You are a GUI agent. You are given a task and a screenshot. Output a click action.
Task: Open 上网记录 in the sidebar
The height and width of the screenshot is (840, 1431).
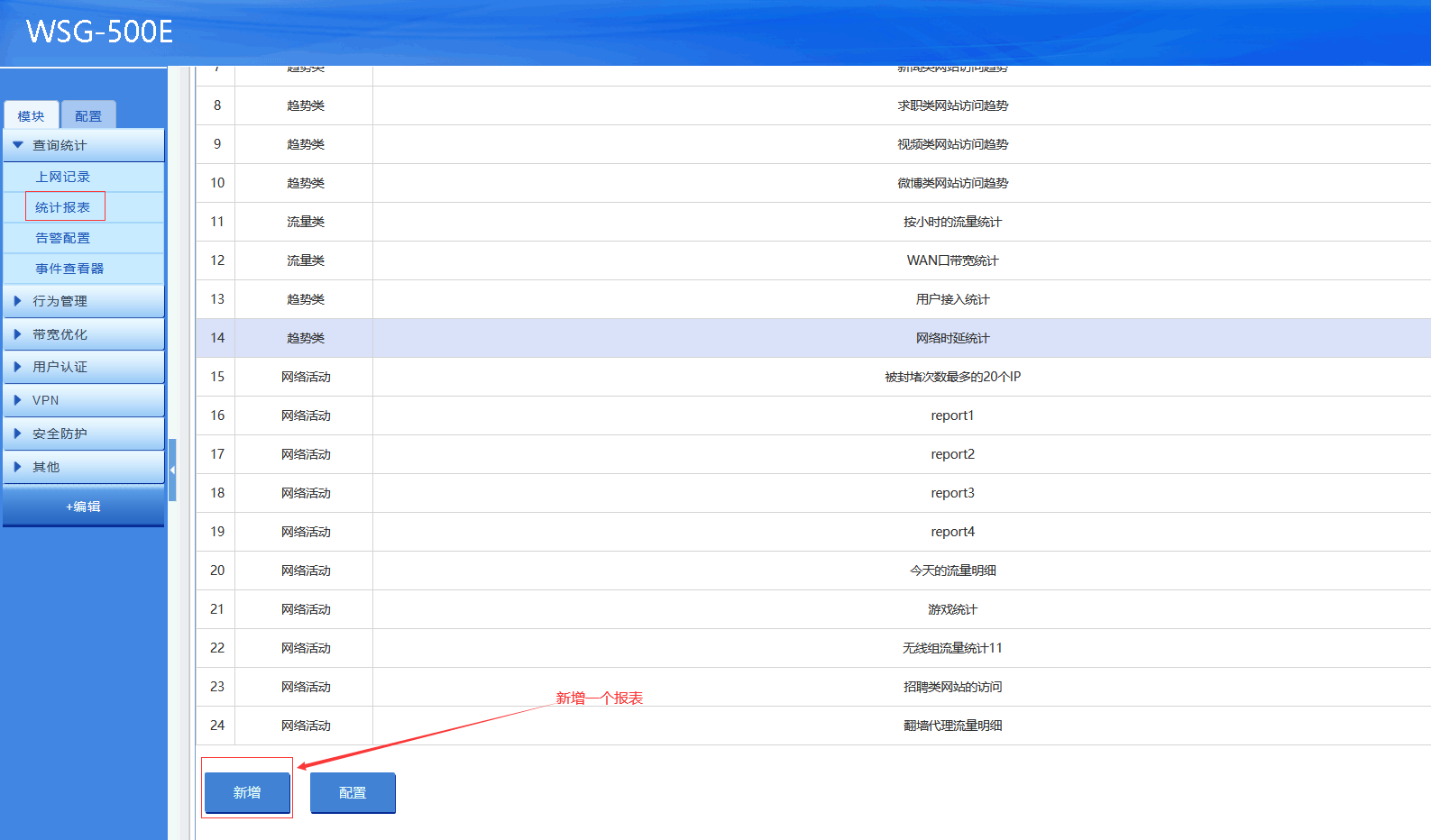pos(63,177)
